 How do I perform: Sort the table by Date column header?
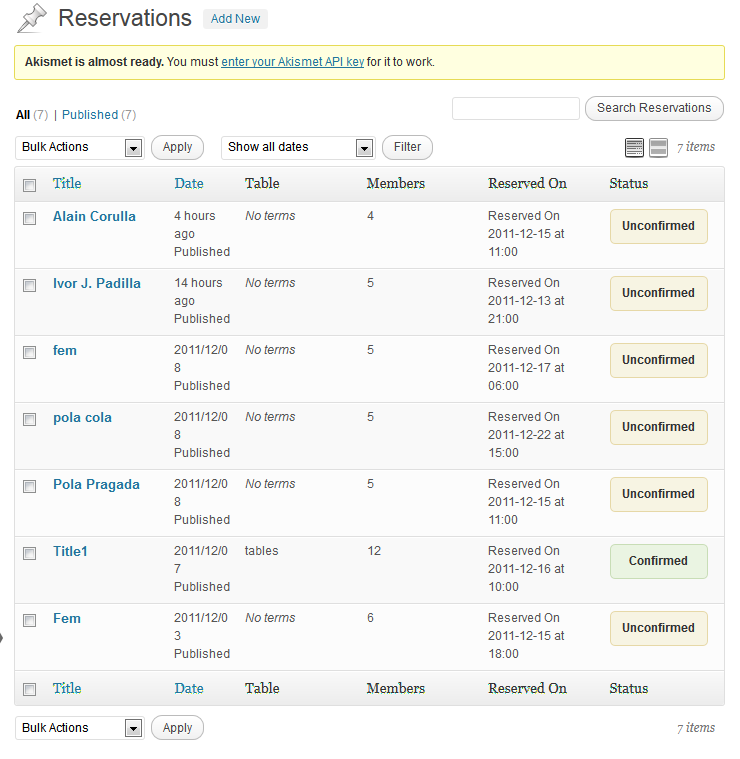click(188, 183)
